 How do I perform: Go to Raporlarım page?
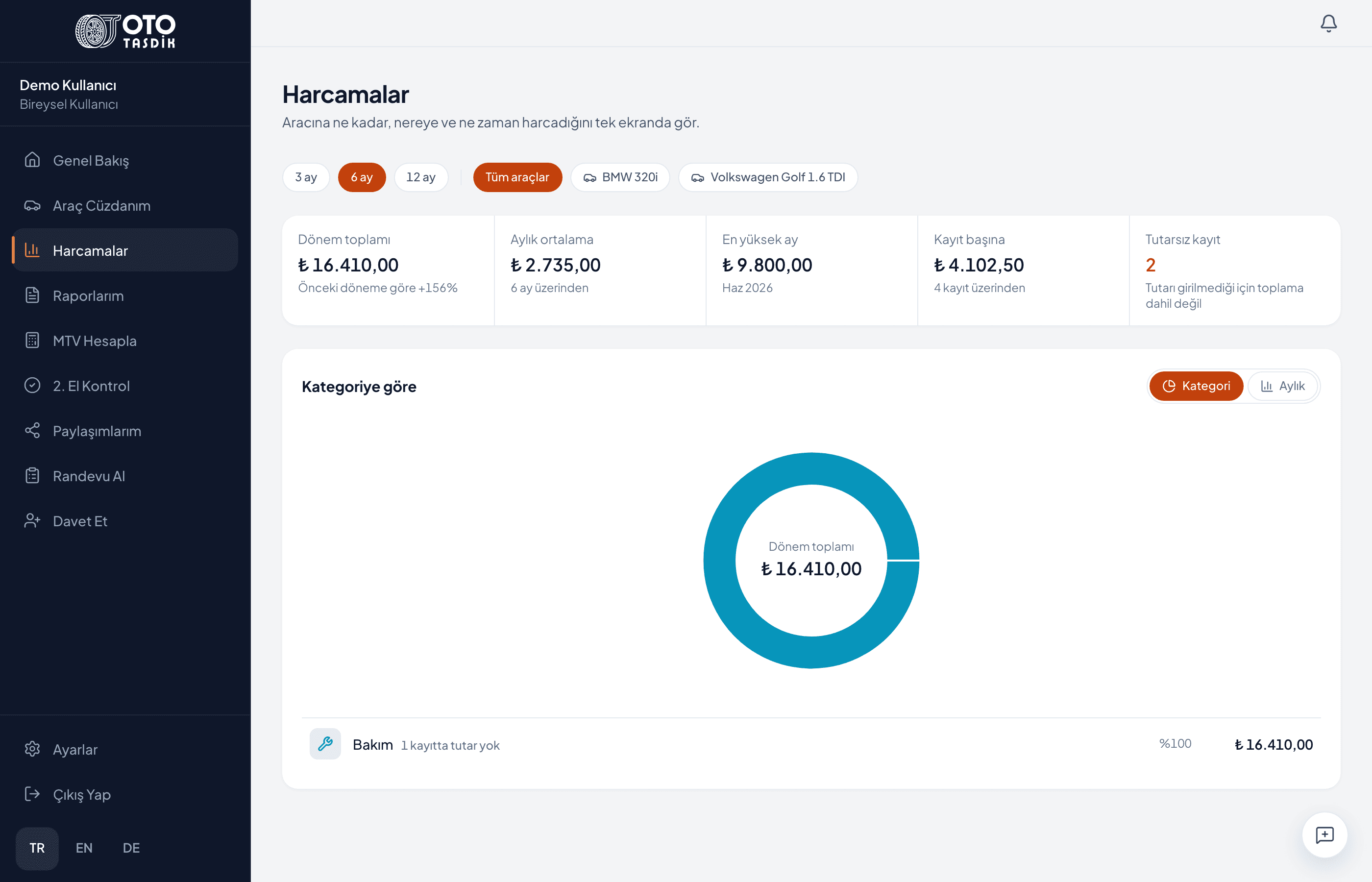125,295
